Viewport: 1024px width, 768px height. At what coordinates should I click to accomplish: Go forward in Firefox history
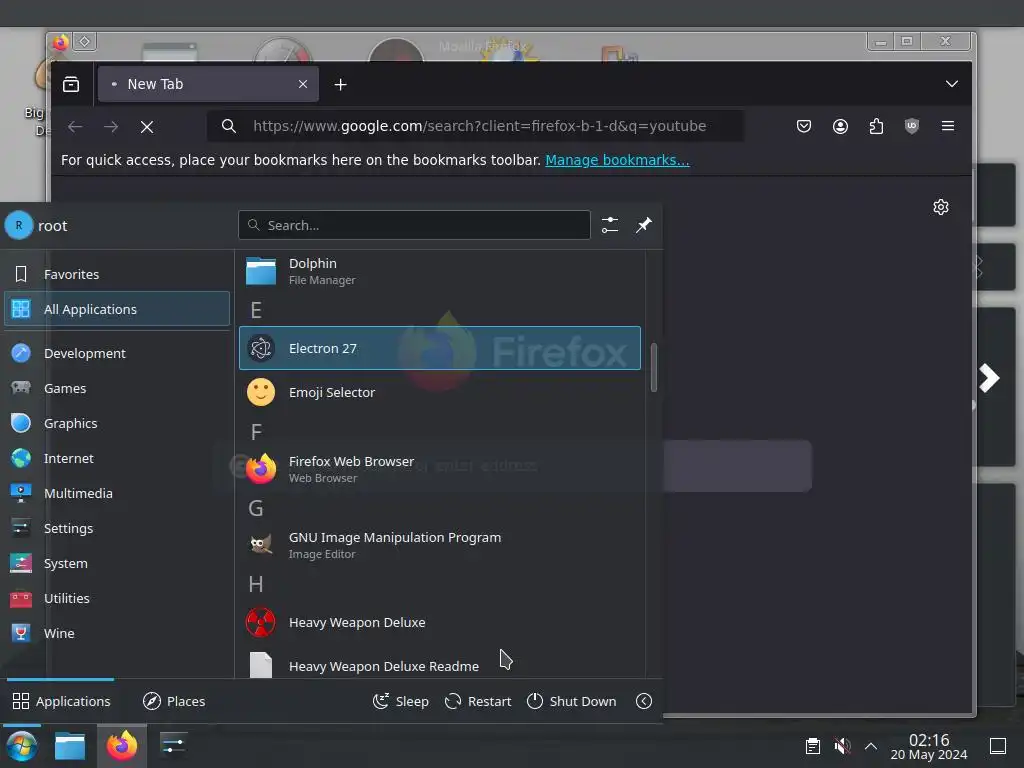(111, 126)
